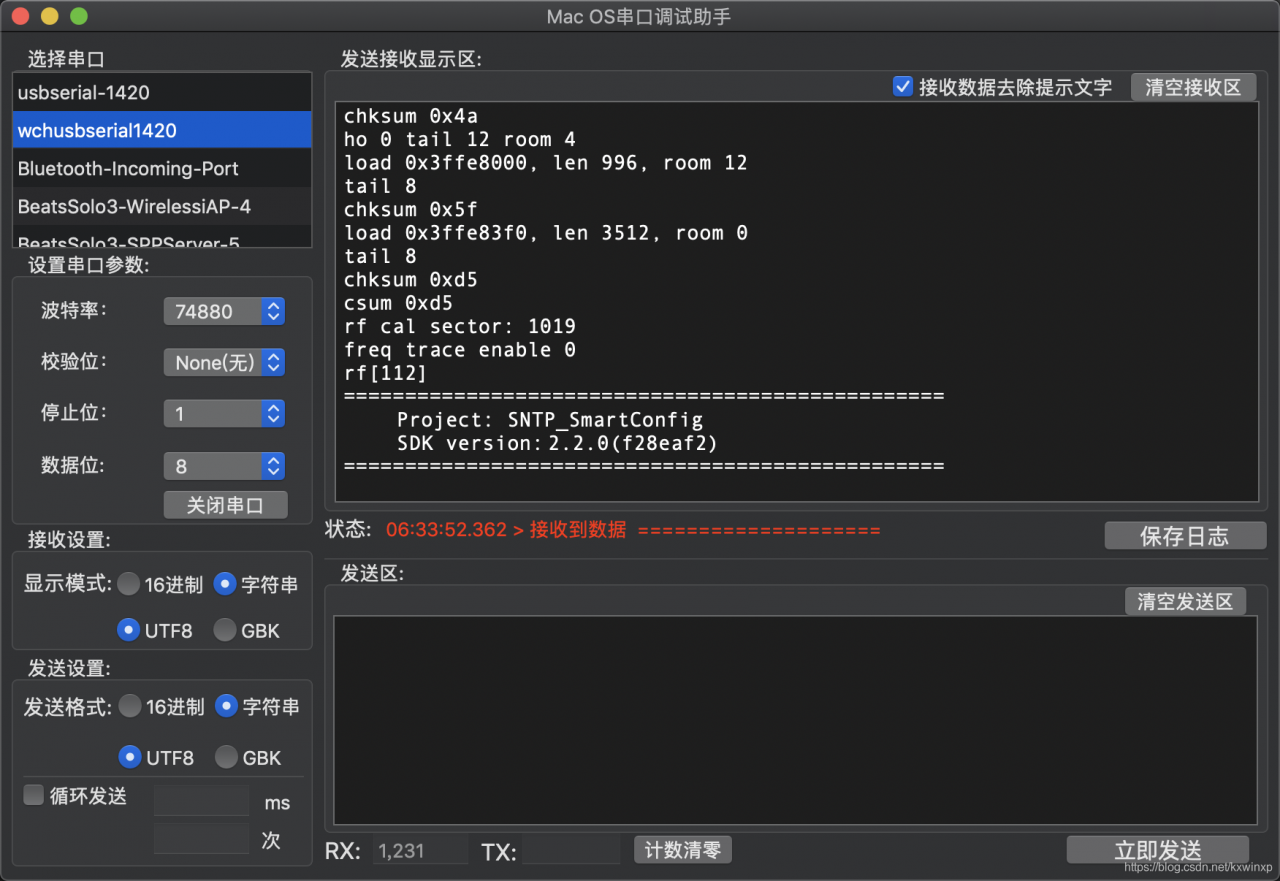
Task: Click 保存日志 to save log
Action: (1185, 536)
